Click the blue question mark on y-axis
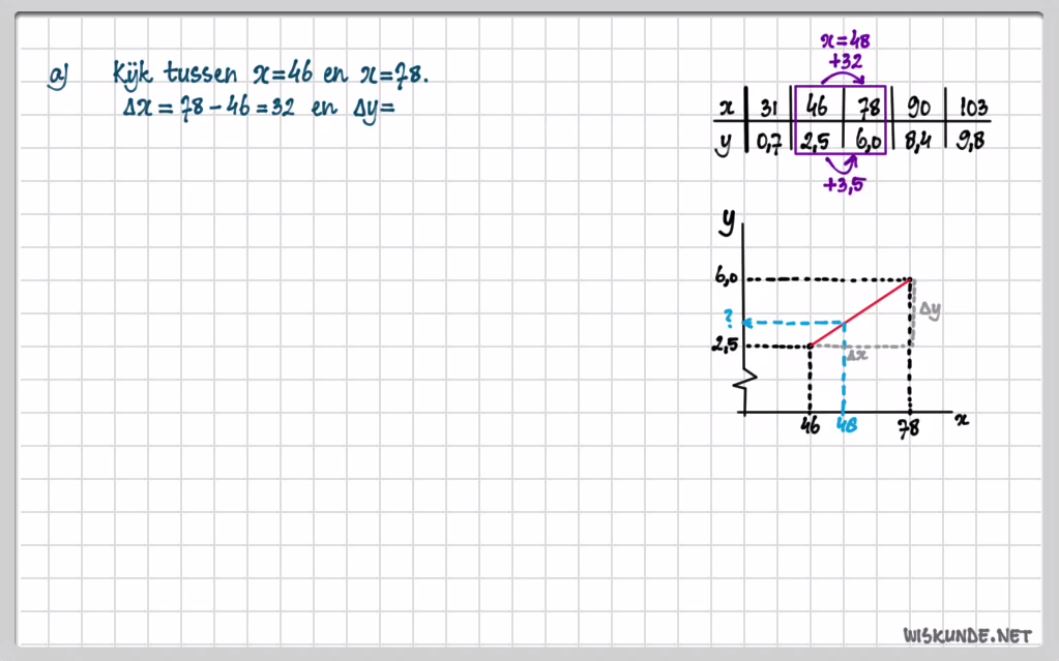 729,319
